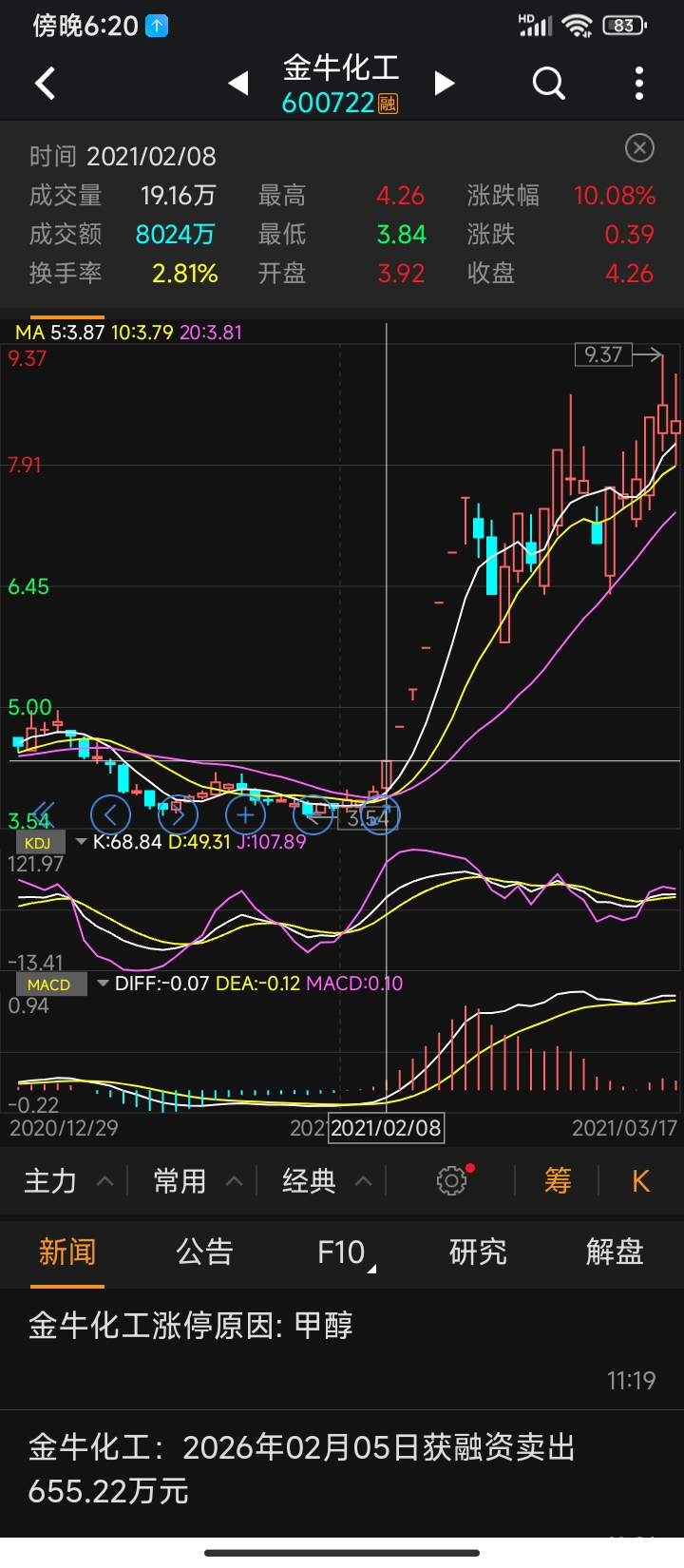Open the 筹 chip distribution view
Screen dimensions: 684x1568
[558, 1180]
